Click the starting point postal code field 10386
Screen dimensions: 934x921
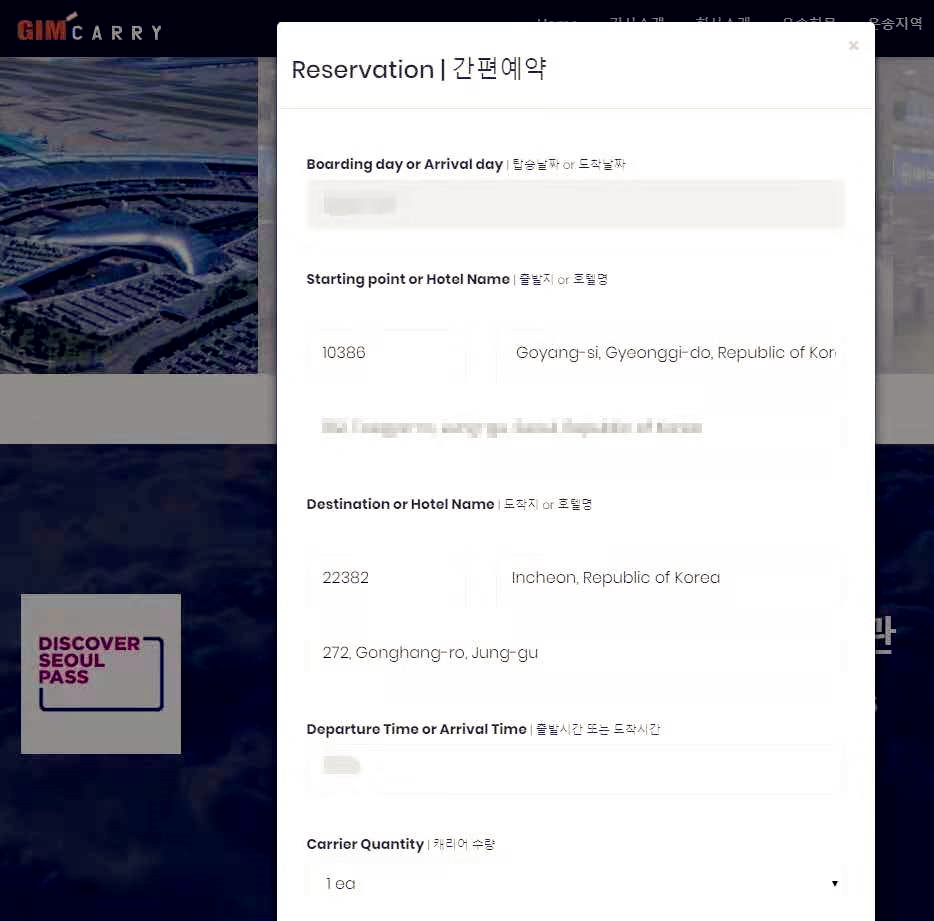click(x=386, y=353)
